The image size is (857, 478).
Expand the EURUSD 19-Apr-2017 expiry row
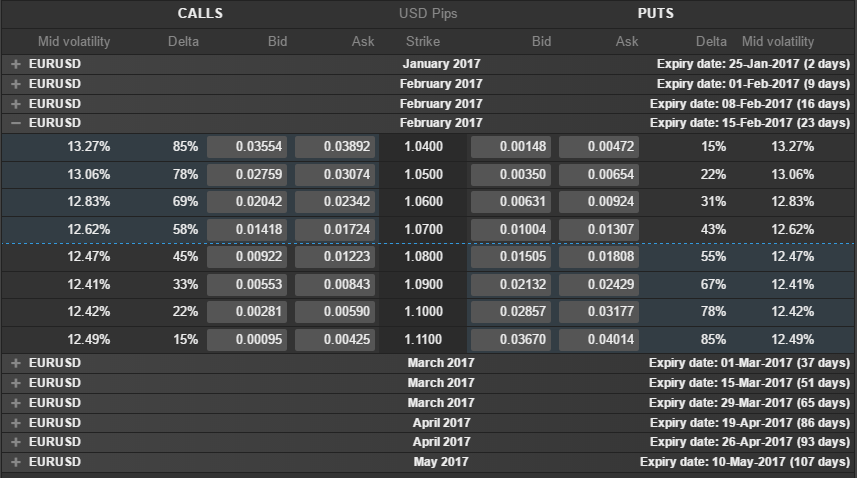[15, 423]
